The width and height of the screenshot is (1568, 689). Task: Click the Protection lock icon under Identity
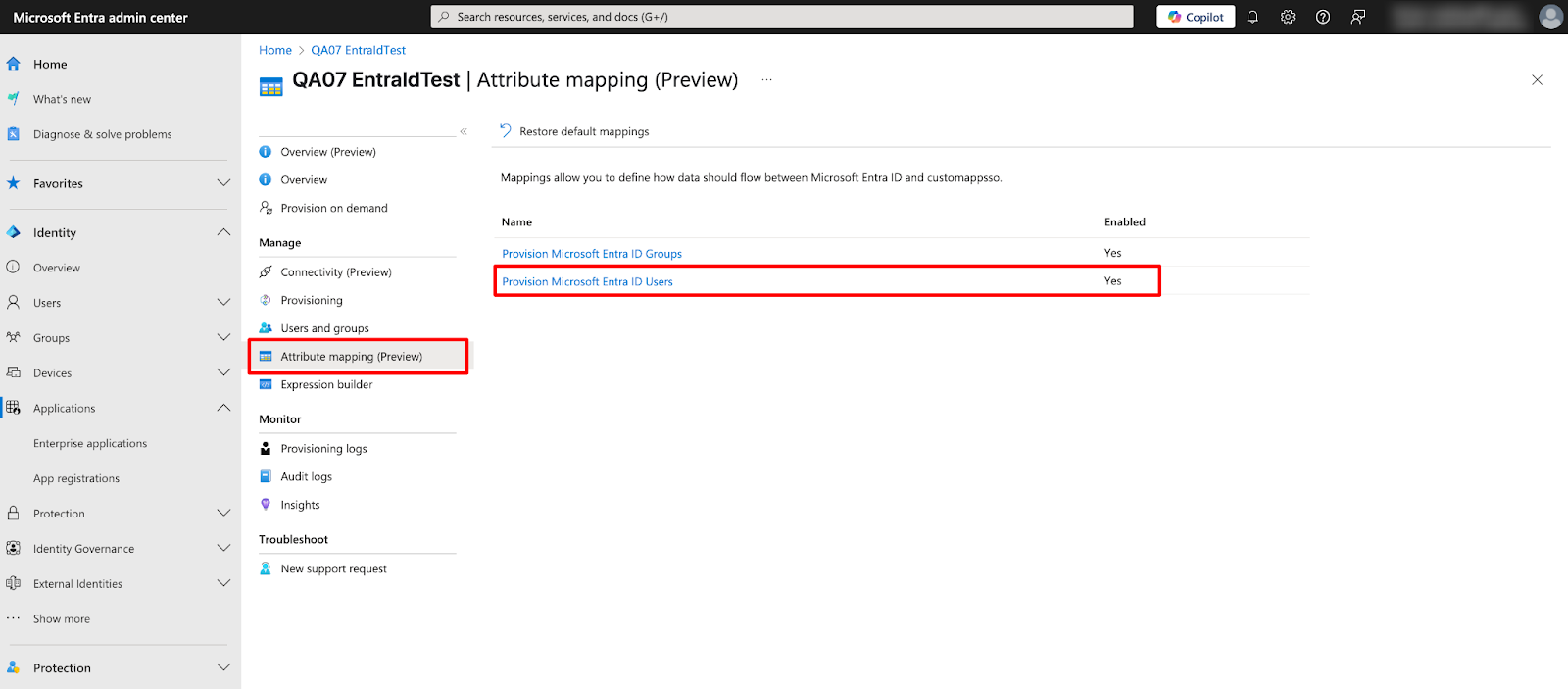click(x=14, y=514)
